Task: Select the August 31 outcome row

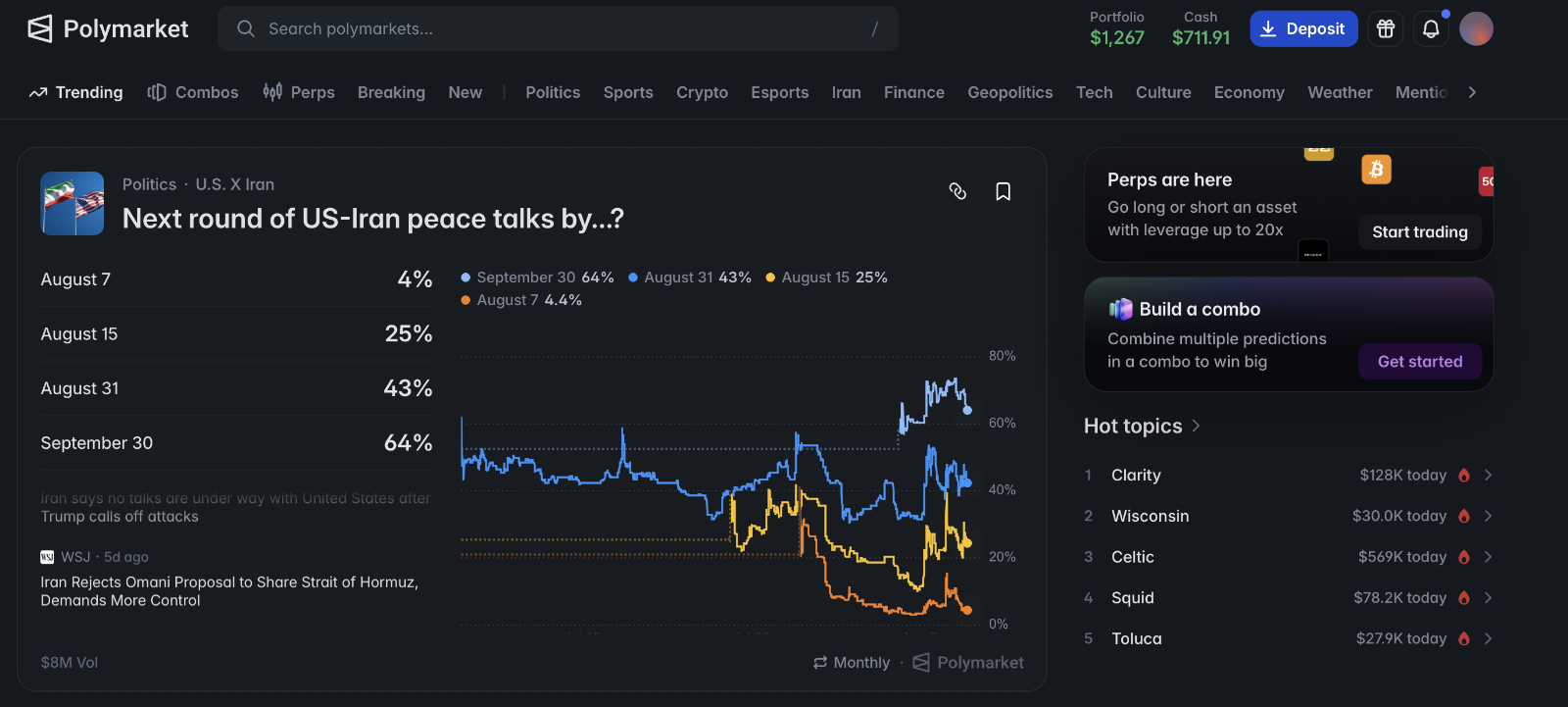Action: coord(236,388)
